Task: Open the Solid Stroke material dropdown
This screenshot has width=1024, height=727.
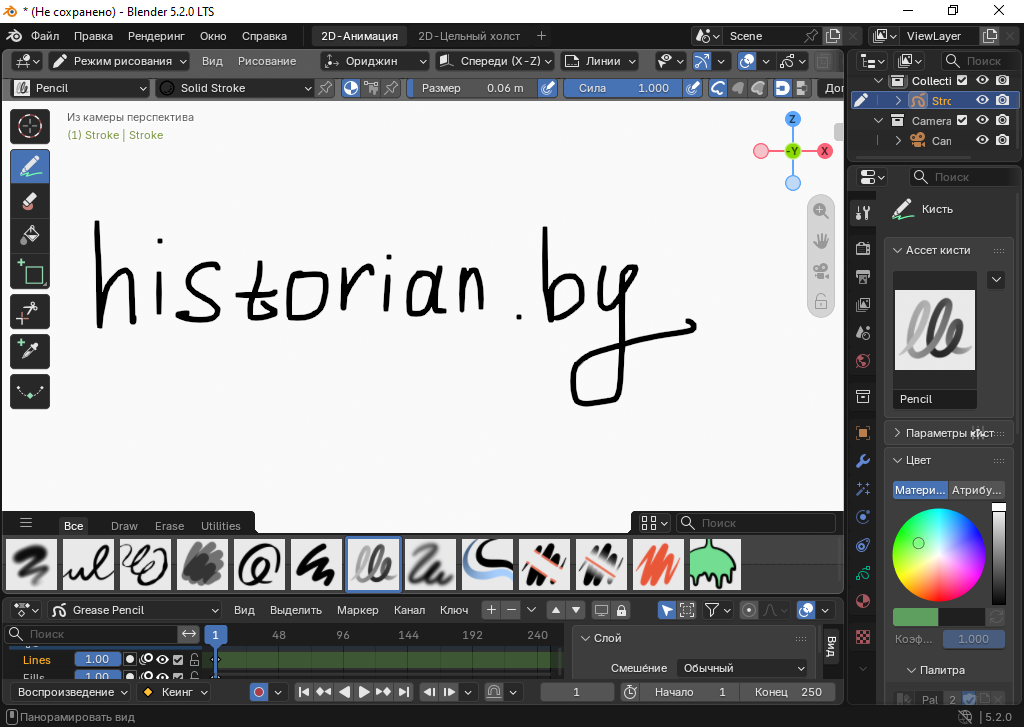Action: (236, 88)
